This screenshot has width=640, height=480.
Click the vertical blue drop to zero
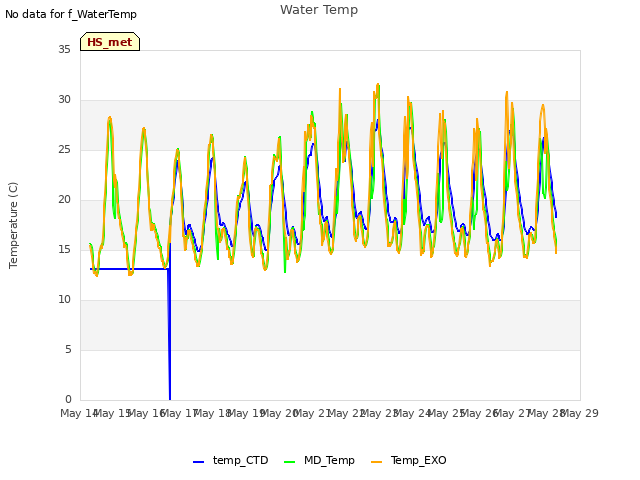coord(169,335)
